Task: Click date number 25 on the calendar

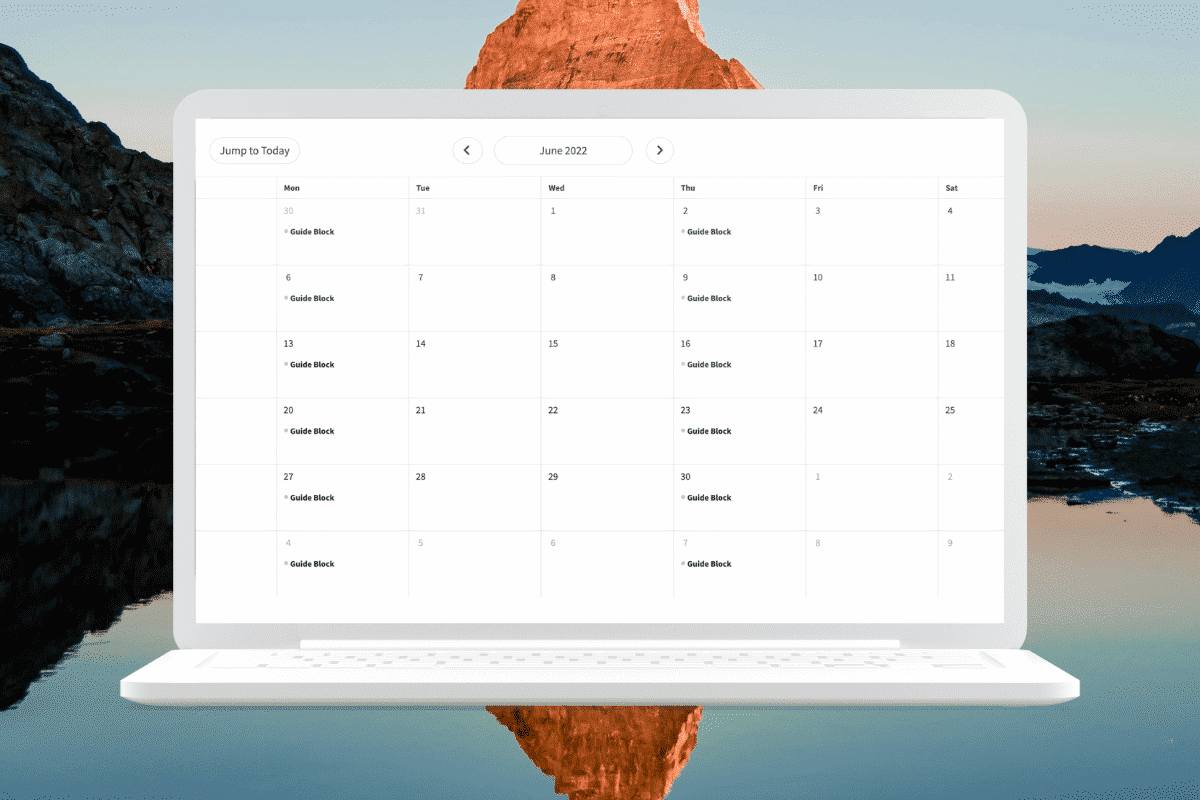Action: [x=950, y=411]
